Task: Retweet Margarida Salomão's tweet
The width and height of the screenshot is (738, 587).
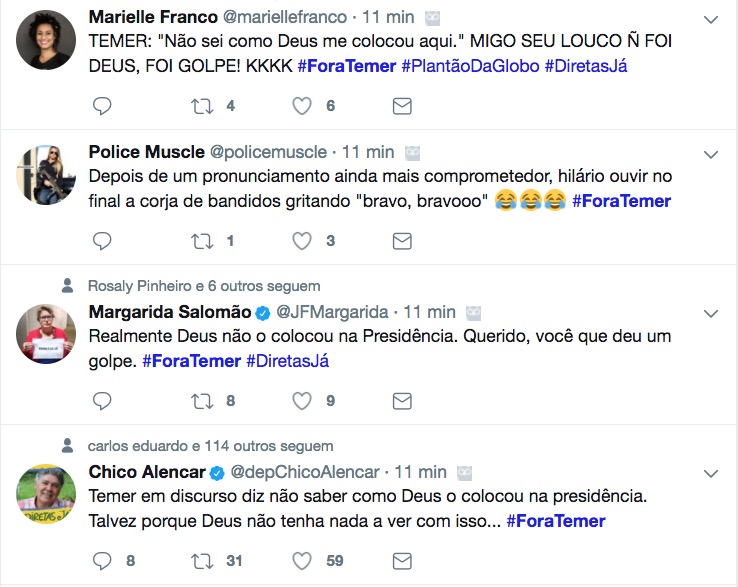Action: [203, 401]
